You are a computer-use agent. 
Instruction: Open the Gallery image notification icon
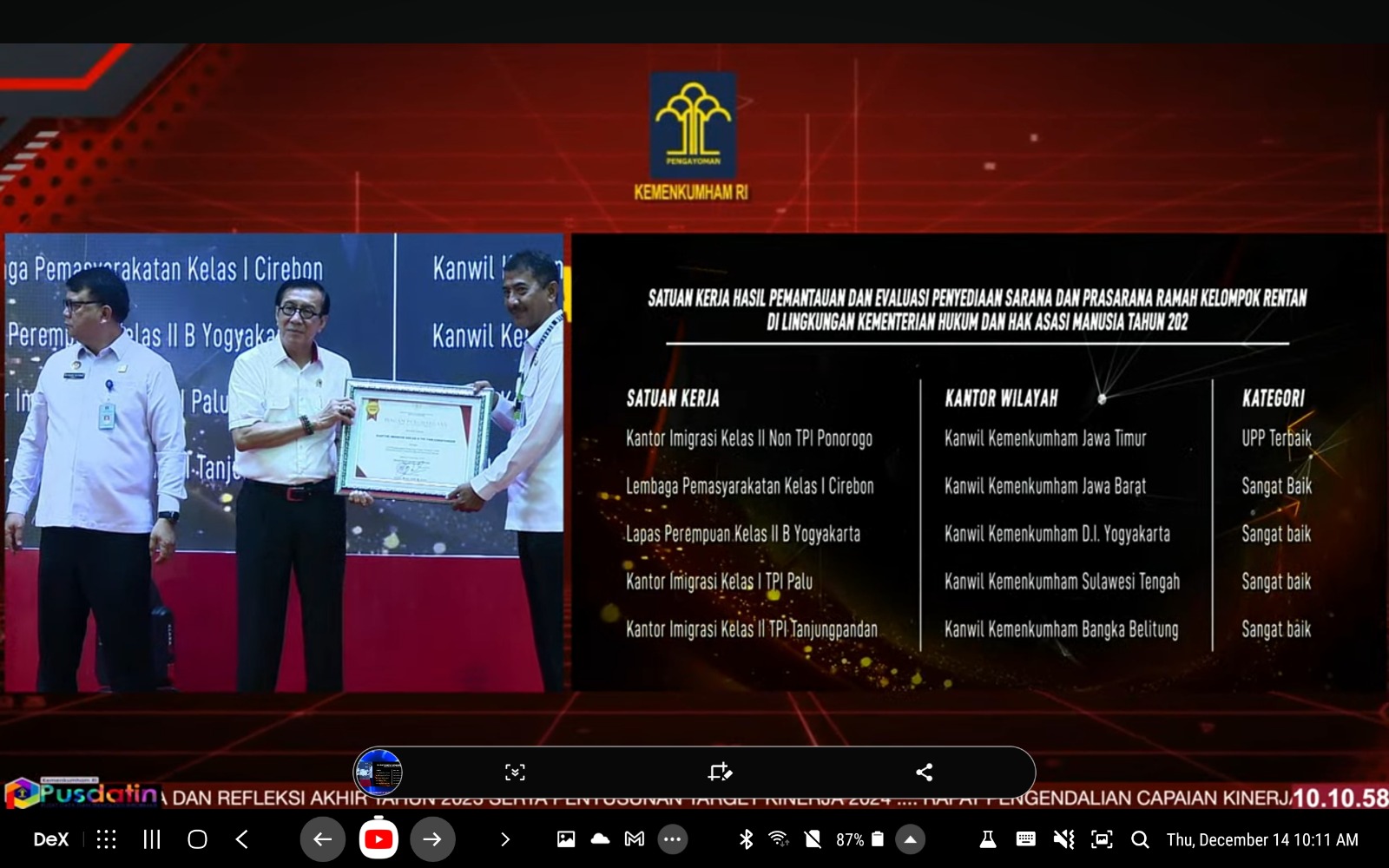[x=566, y=839]
